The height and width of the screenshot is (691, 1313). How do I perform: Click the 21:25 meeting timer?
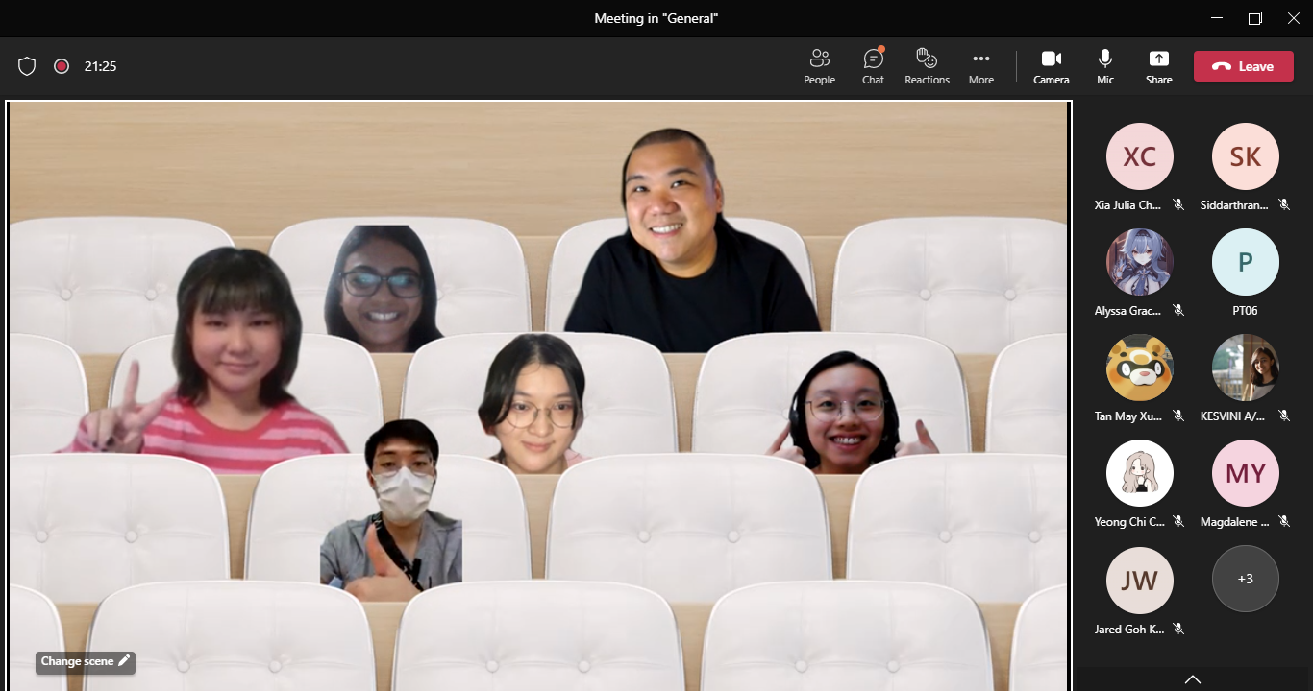(x=100, y=66)
